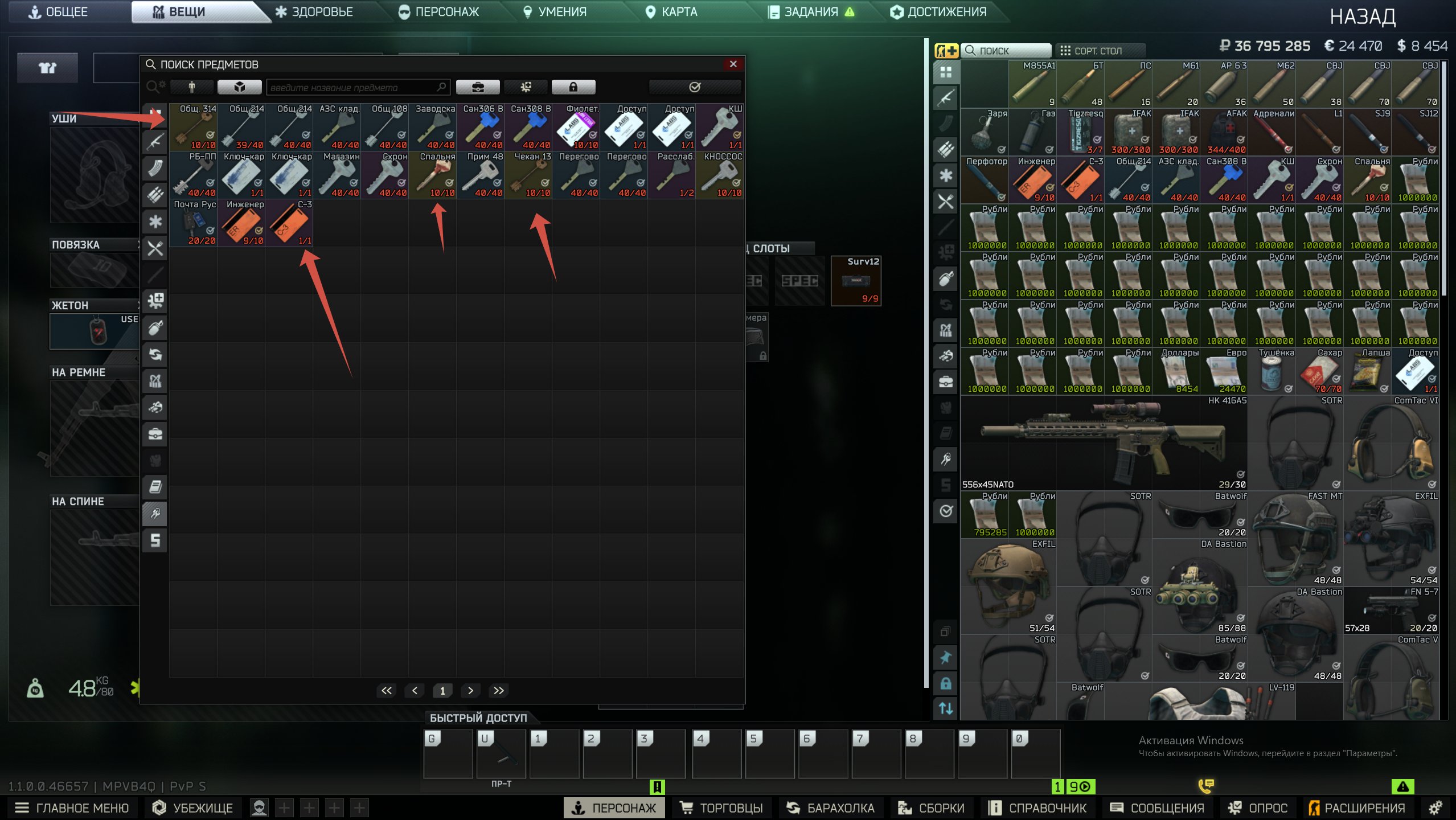Open settings gear in bottom bar
1456x820 pixels.
(x=1436, y=808)
